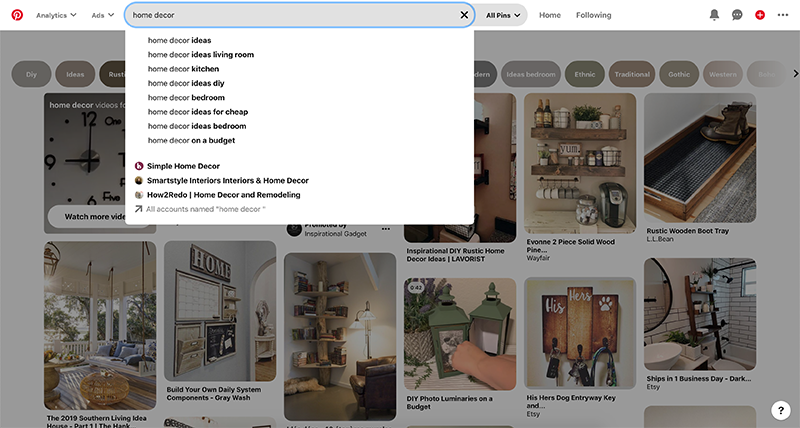Select the Ethnic filter chip

tap(585, 74)
